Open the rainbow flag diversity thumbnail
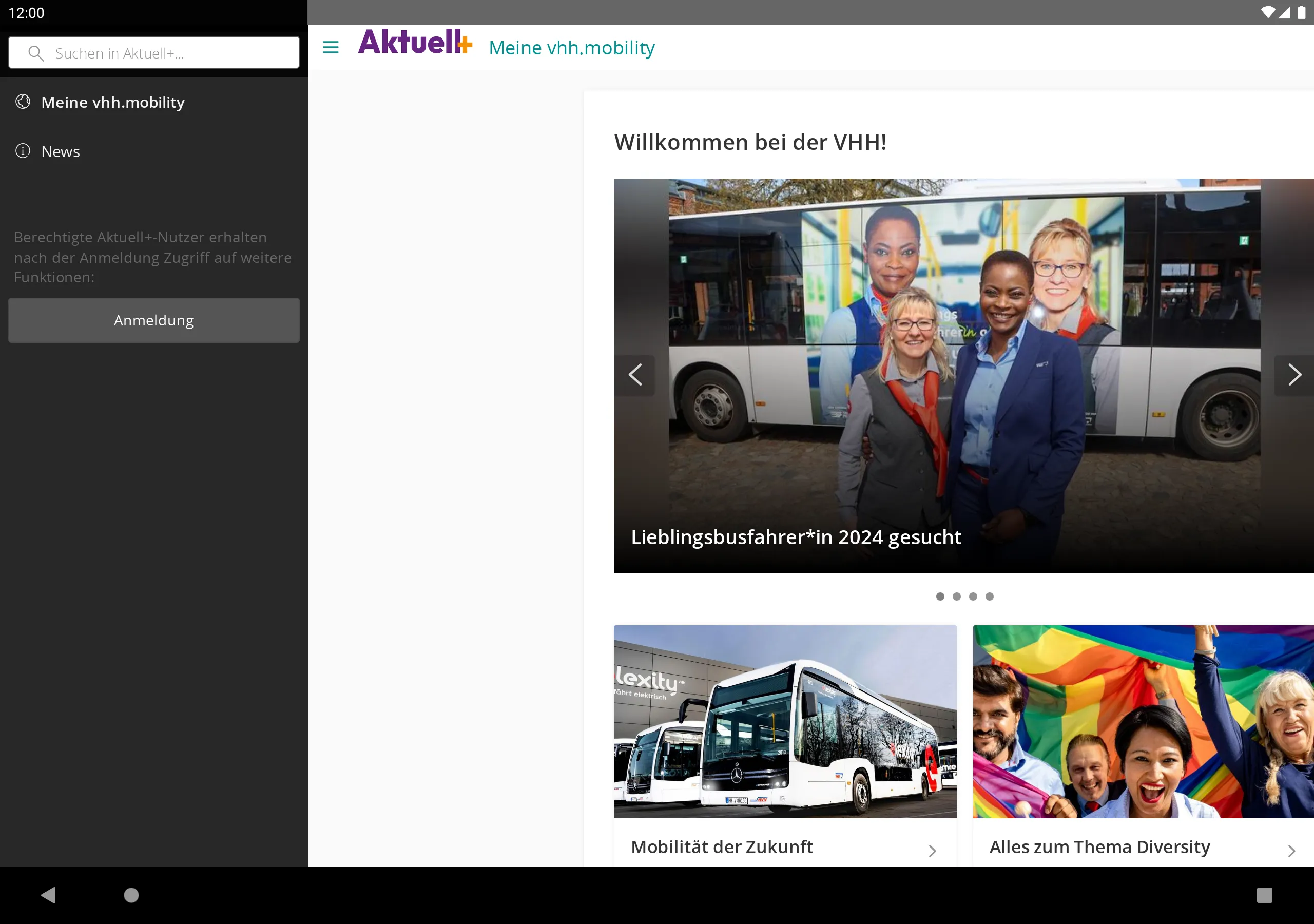This screenshot has width=1314, height=924. click(x=1144, y=721)
